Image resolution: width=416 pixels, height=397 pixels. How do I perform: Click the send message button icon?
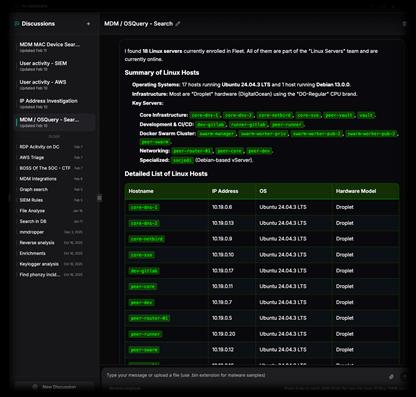(x=404, y=377)
